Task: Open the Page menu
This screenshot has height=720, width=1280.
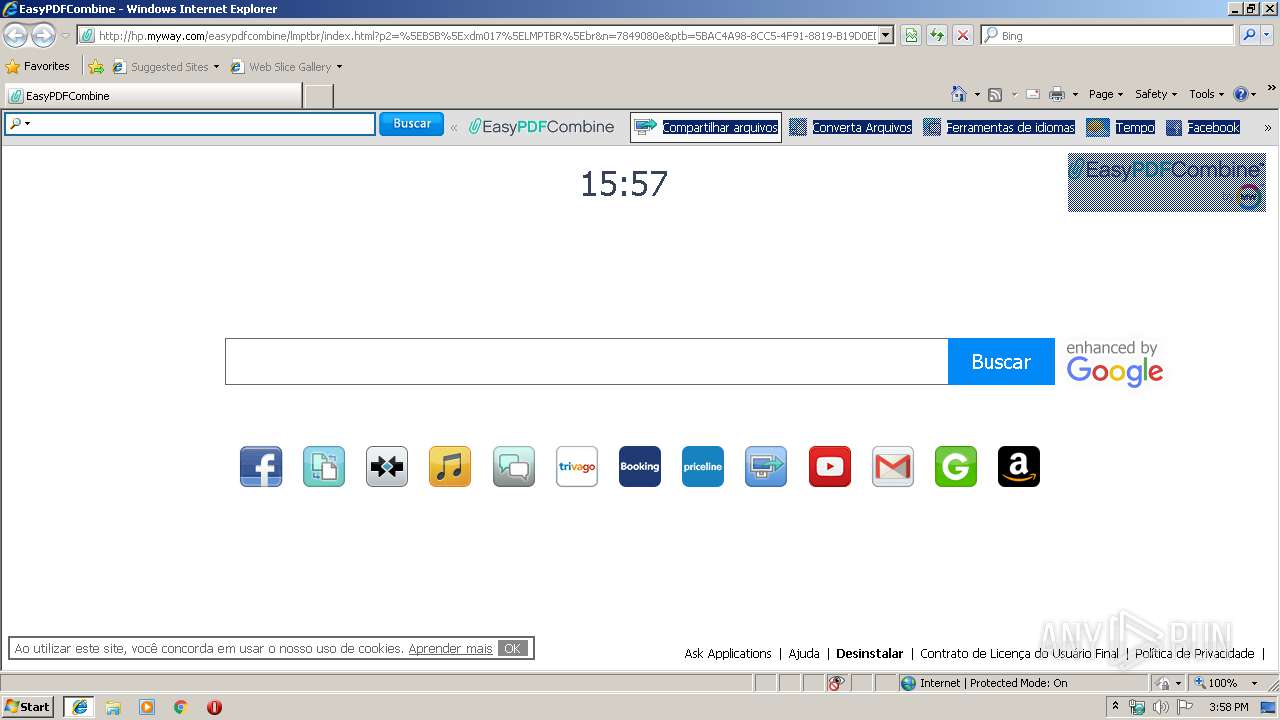Action: pyautogui.click(x=1106, y=94)
